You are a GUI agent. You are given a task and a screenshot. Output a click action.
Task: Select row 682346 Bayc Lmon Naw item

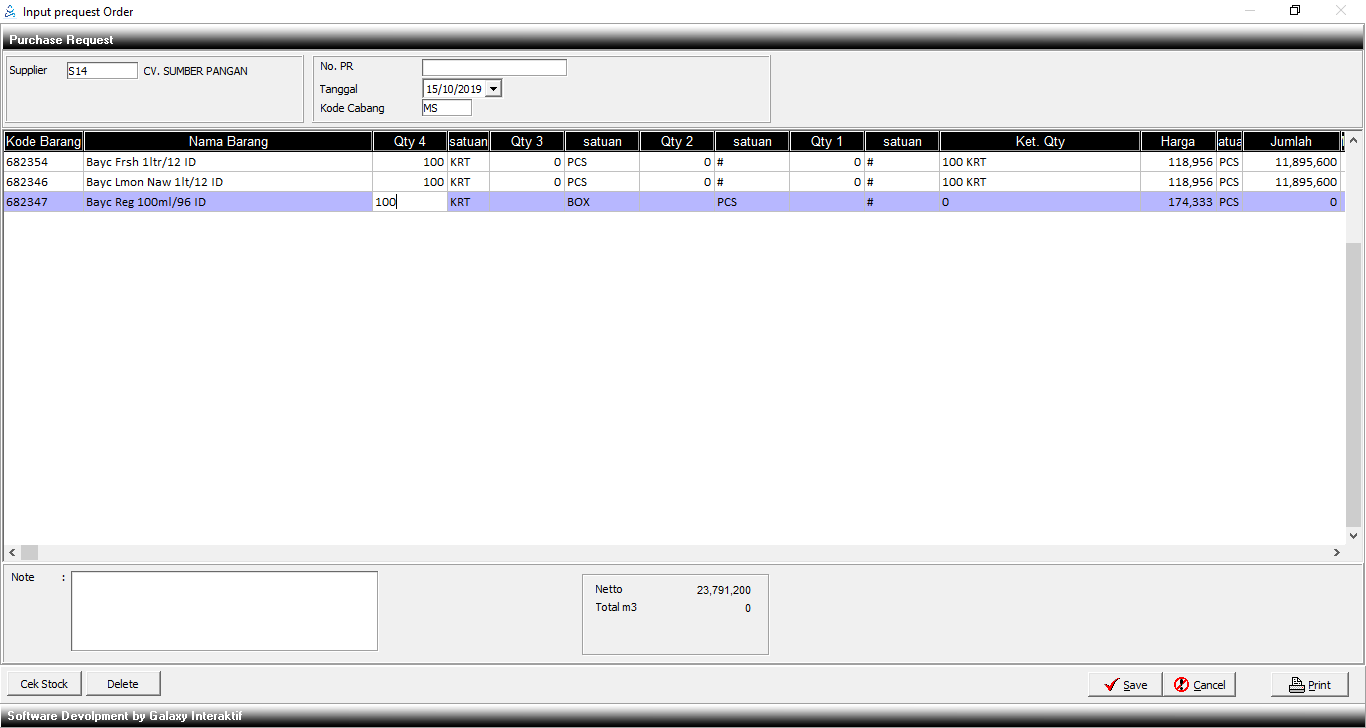[154, 182]
